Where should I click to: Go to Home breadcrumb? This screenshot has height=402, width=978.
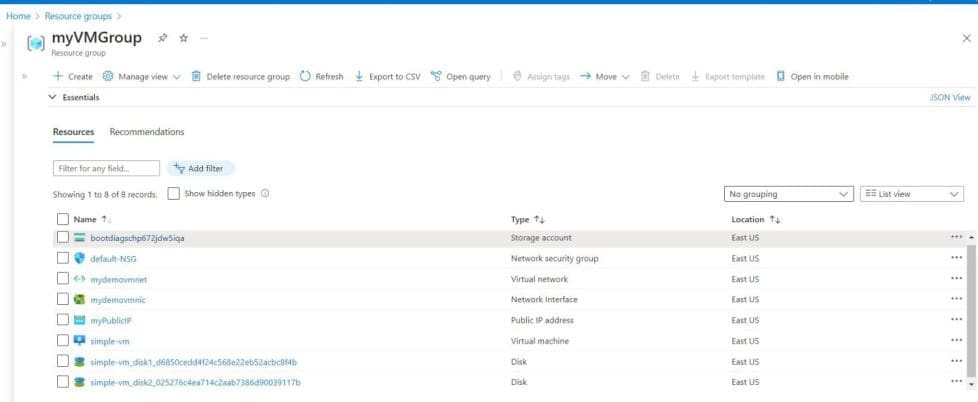point(18,16)
